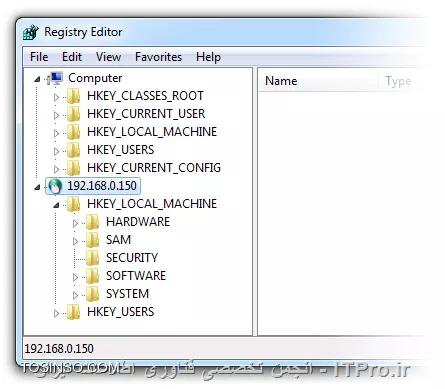This screenshot has height=389, width=445.
Task: Click the network globe icon for 192.168.0.150
Action: (55, 186)
